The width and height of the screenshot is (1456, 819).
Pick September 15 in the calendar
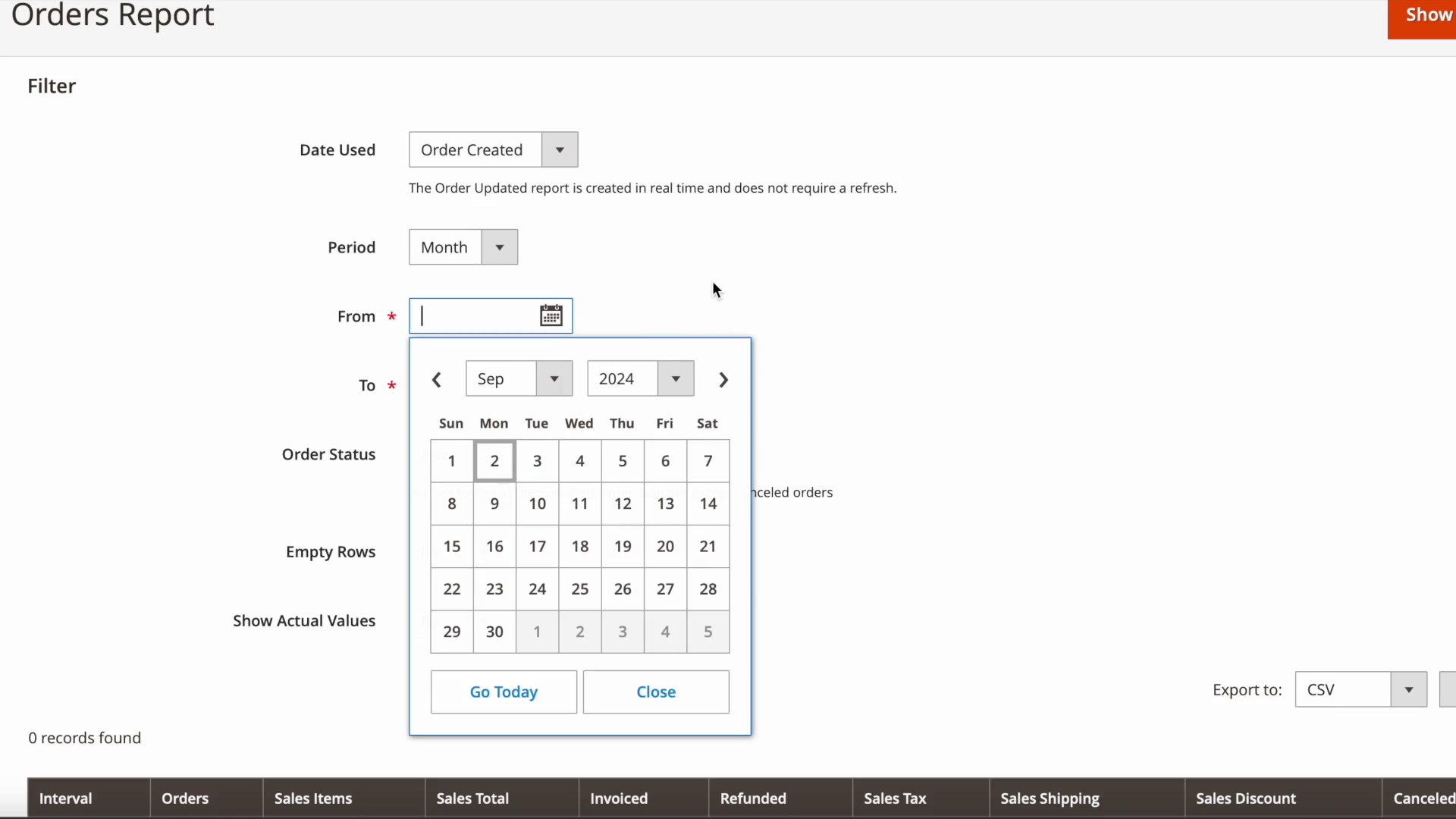(452, 547)
